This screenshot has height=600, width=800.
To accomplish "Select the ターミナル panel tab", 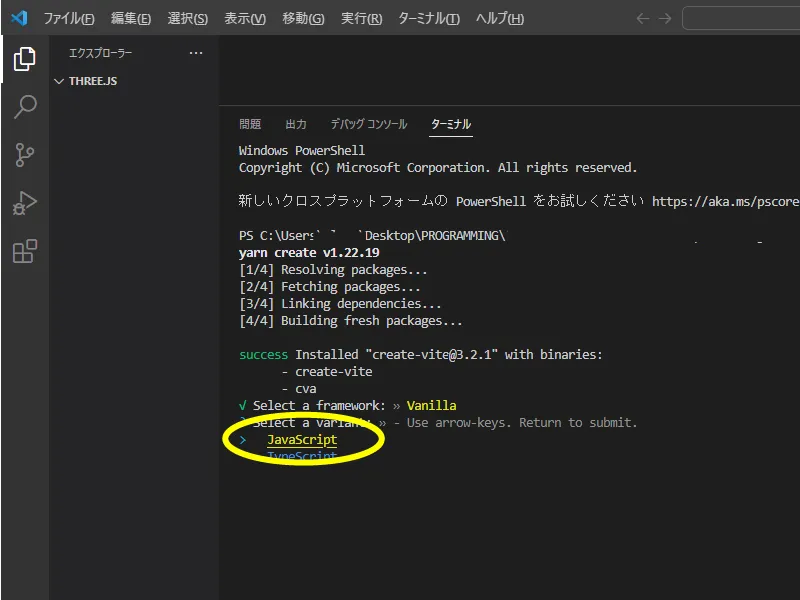I will 451,124.
